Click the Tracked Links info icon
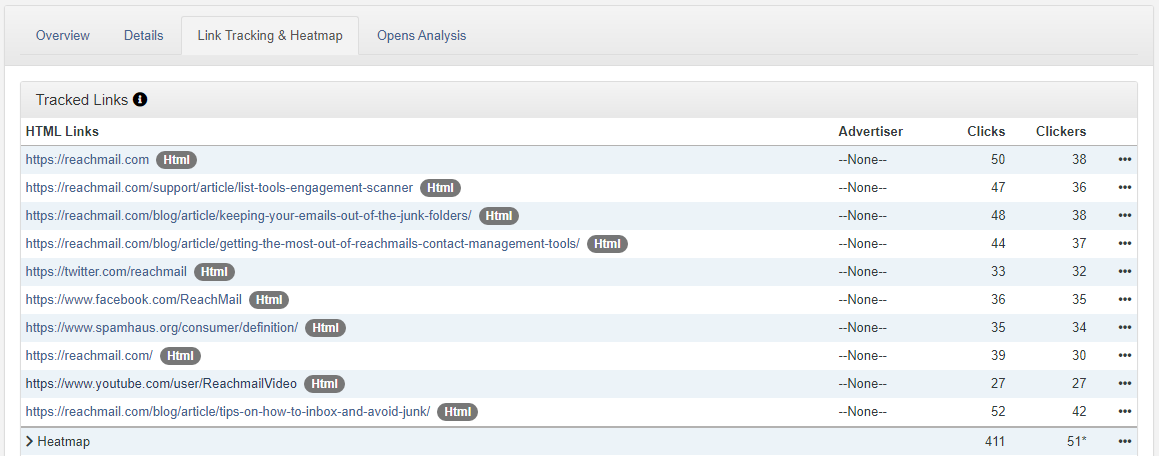1159x456 pixels. 140,100
